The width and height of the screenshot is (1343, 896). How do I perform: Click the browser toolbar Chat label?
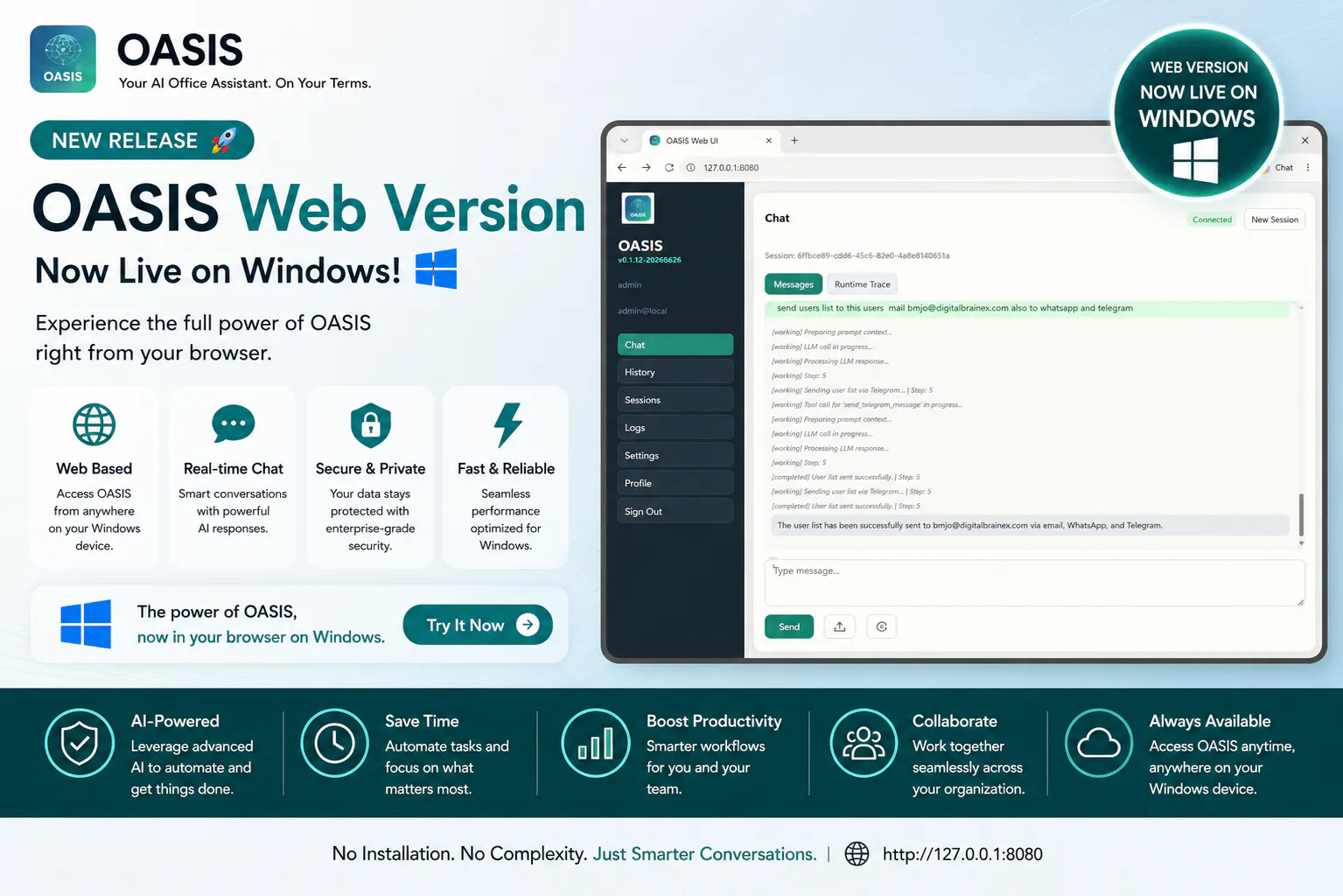pyautogui.click(x=1284, y=167)
